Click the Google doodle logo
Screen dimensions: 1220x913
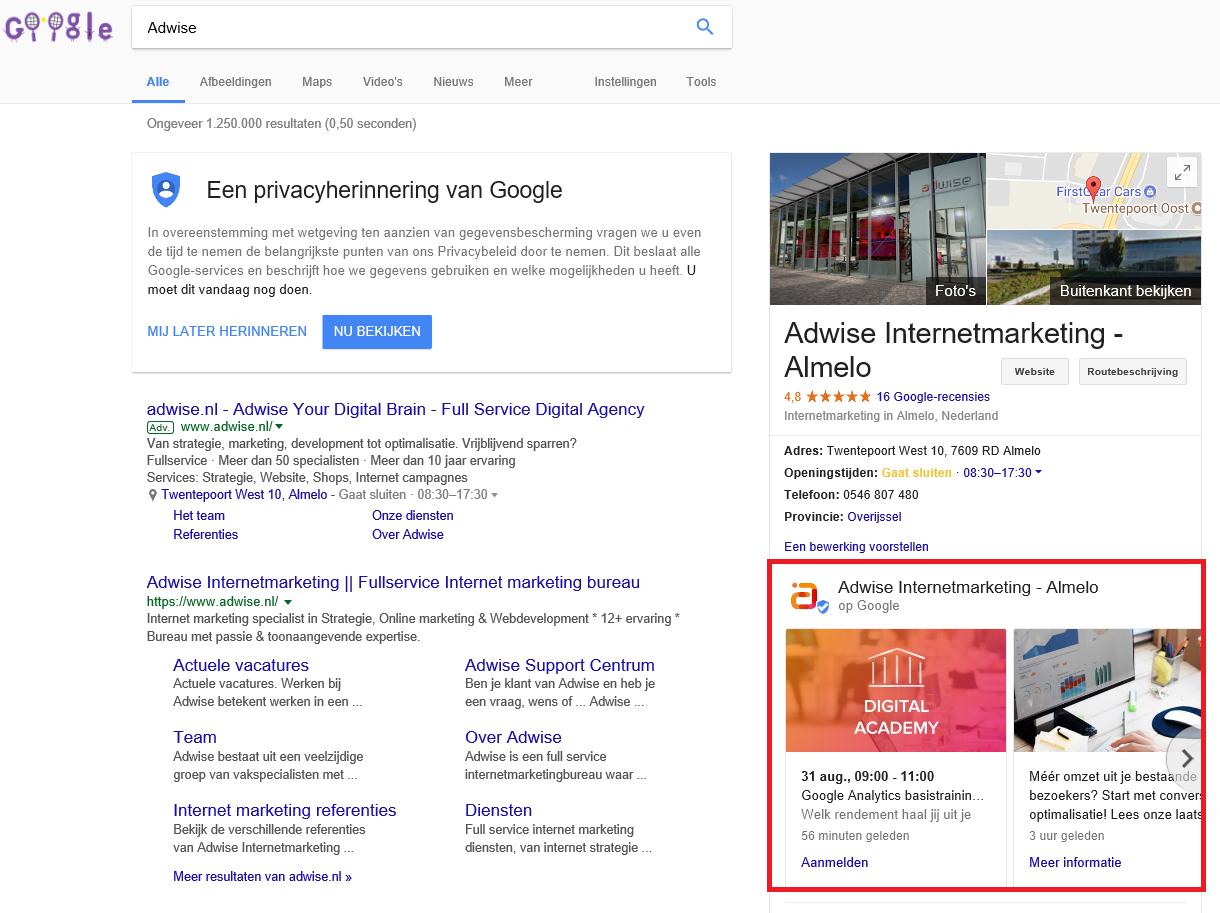pos(58,28)
